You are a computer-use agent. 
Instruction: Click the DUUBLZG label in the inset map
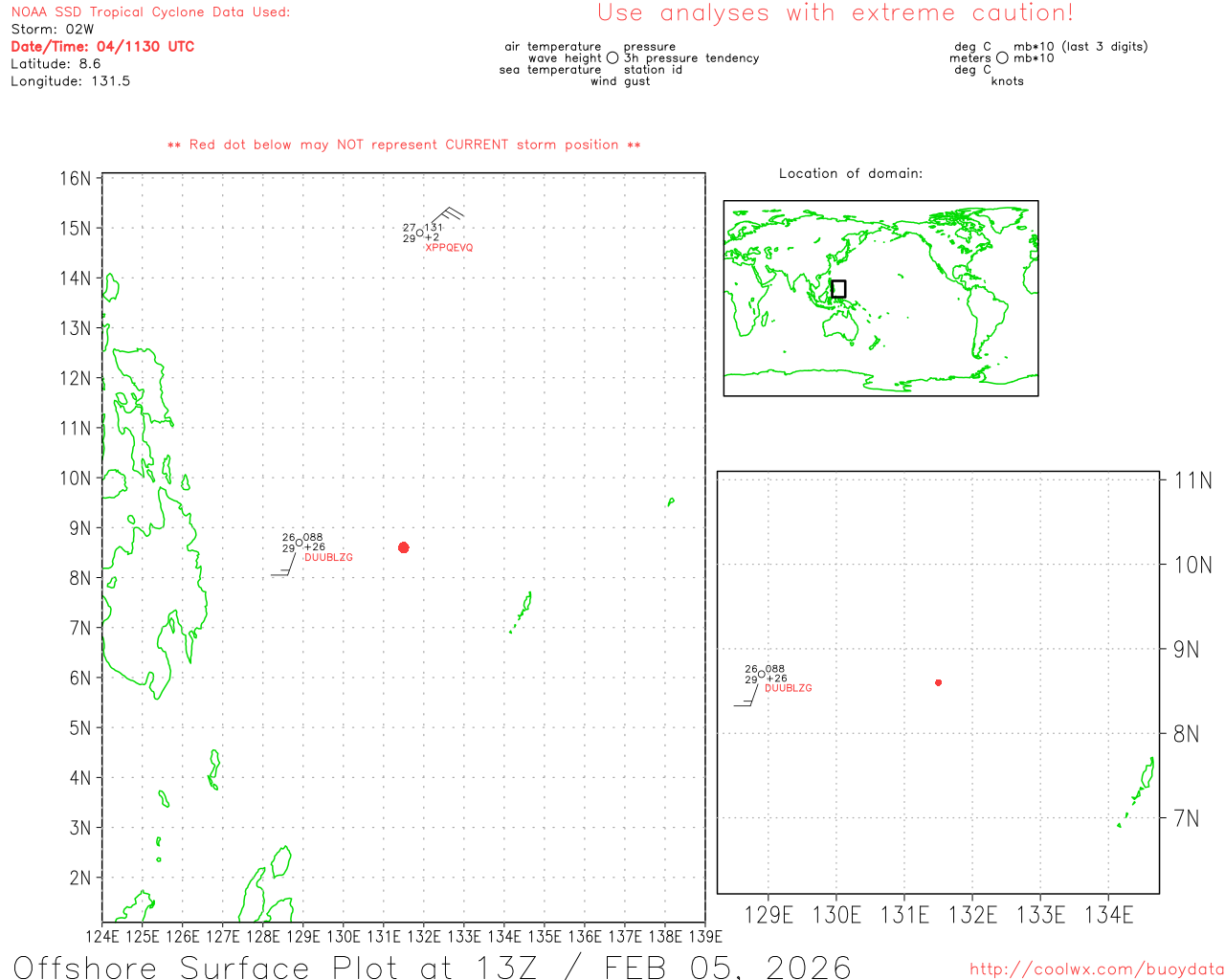[789, 688]
